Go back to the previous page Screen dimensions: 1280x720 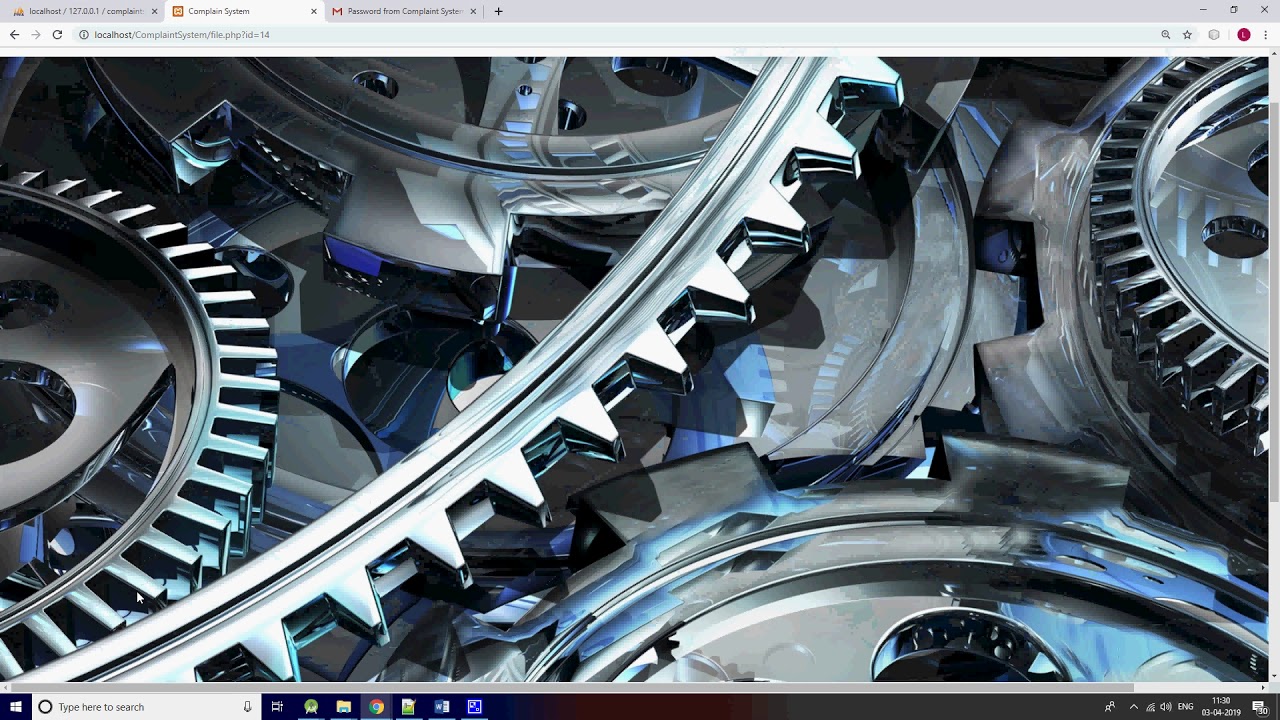point(14,34)
